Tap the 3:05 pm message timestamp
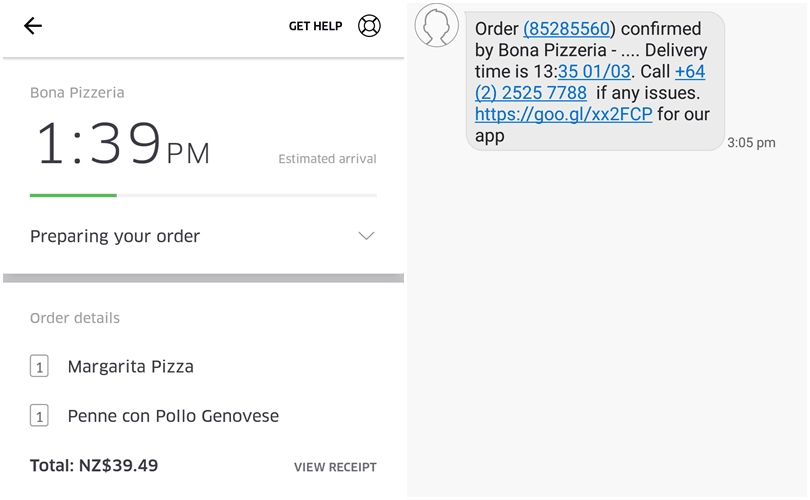 pos(751,143)
